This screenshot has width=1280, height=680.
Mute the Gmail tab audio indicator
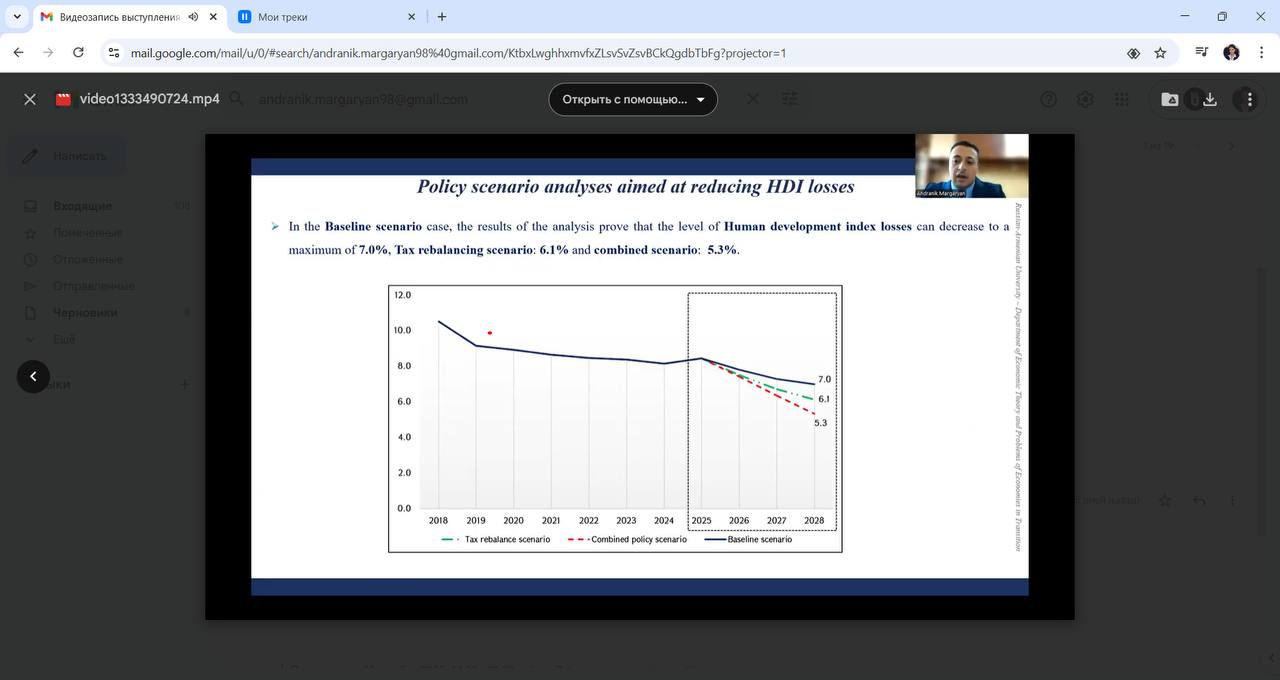click(x=192, y=17)
